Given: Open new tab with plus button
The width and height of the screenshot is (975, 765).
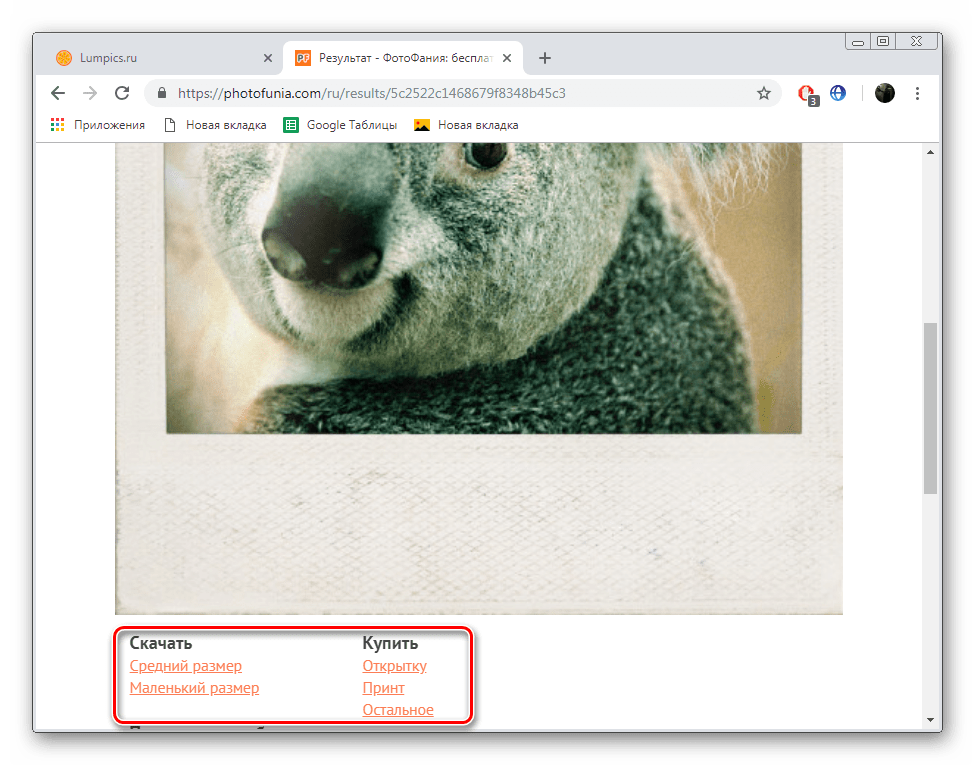Looking at the screenshot, I should click(545, 58).
